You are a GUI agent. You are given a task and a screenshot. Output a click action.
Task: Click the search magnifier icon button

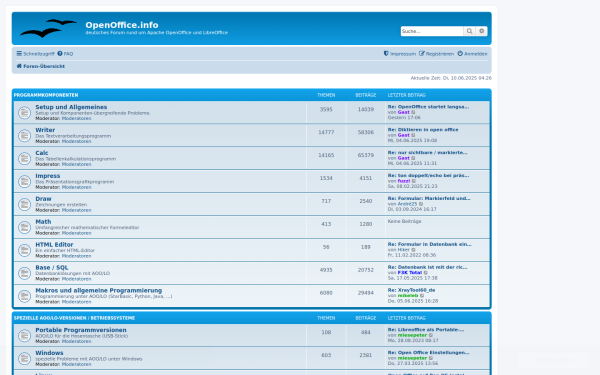point(469,31)
